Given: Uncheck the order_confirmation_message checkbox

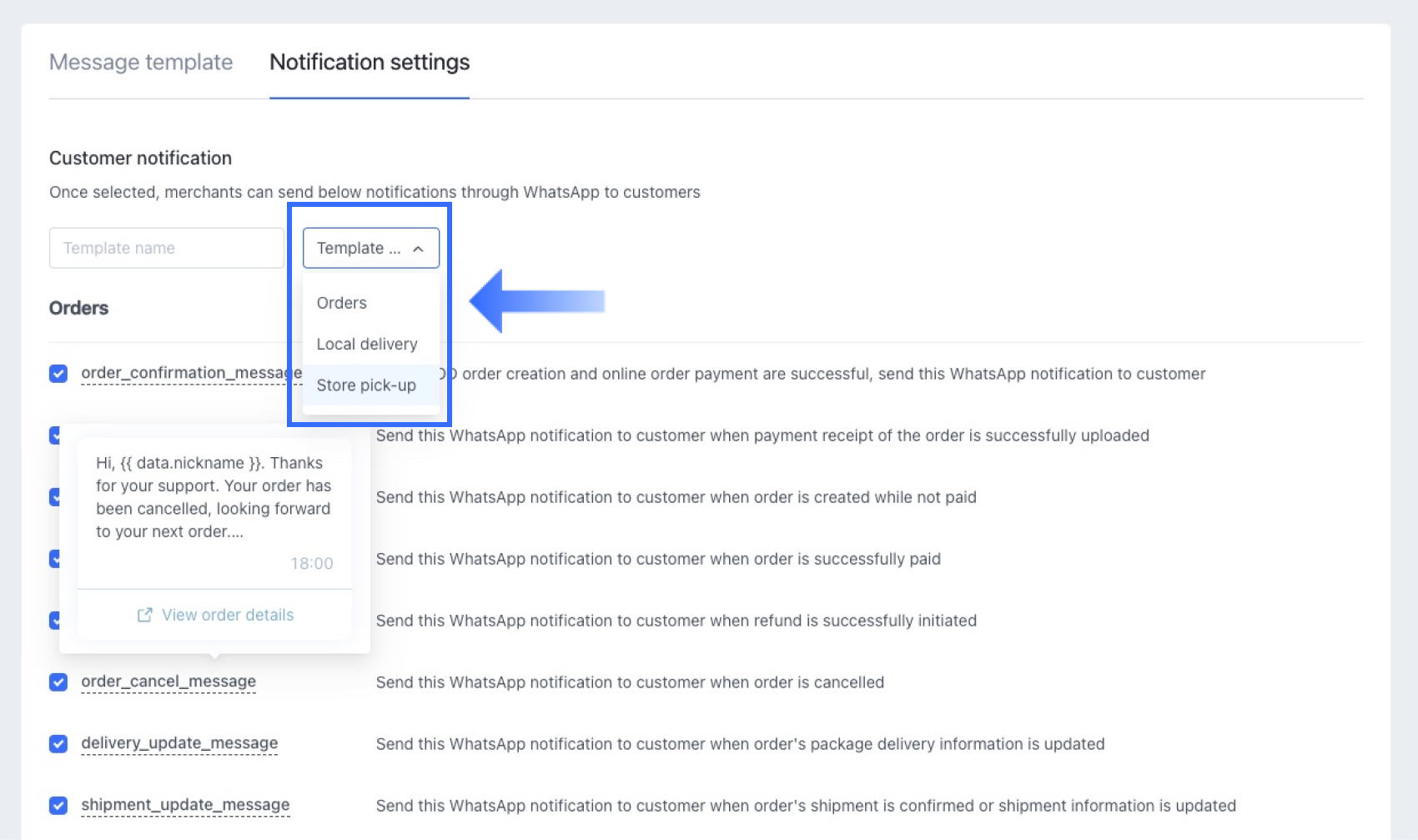Looking at the screenshot, I should coord(58,374).
